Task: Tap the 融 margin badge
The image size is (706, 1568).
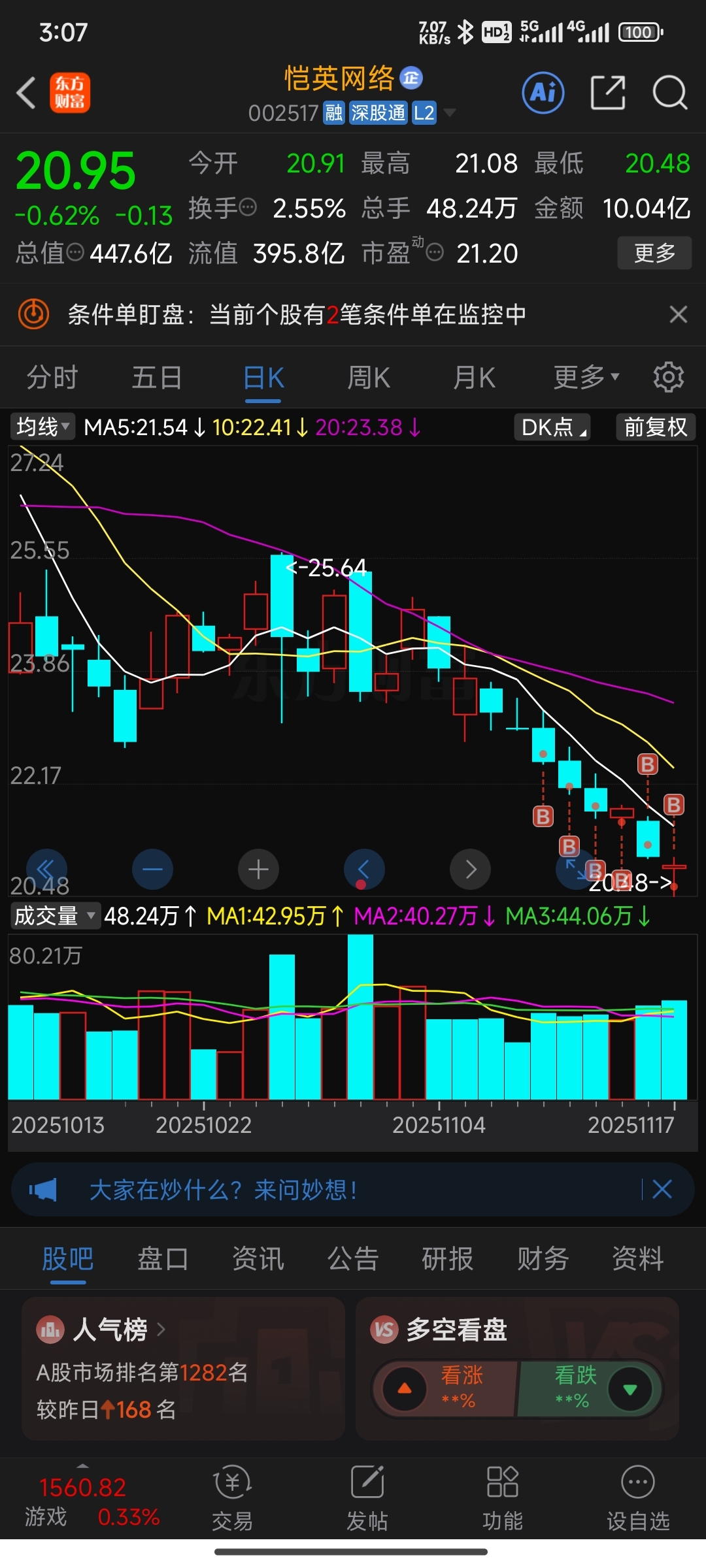Action: coord(333,113)
